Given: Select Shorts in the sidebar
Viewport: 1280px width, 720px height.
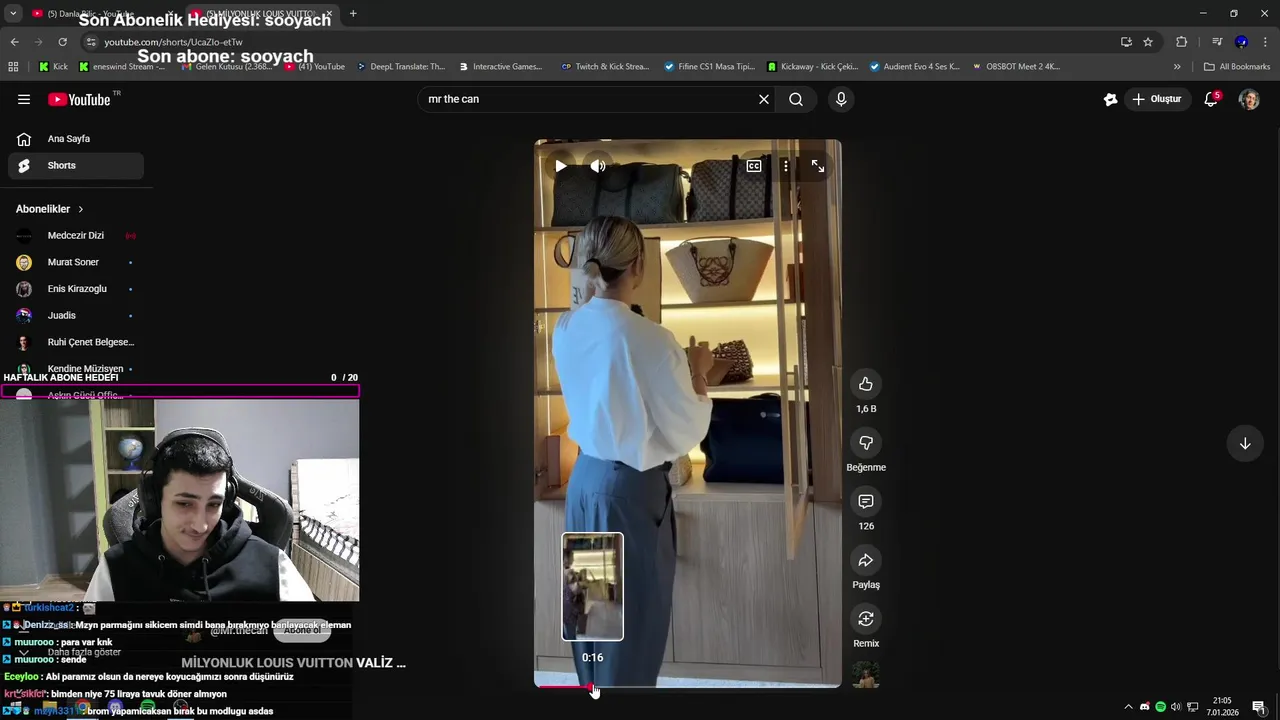Looking at the screenshot, I should [x=76, y=165].
